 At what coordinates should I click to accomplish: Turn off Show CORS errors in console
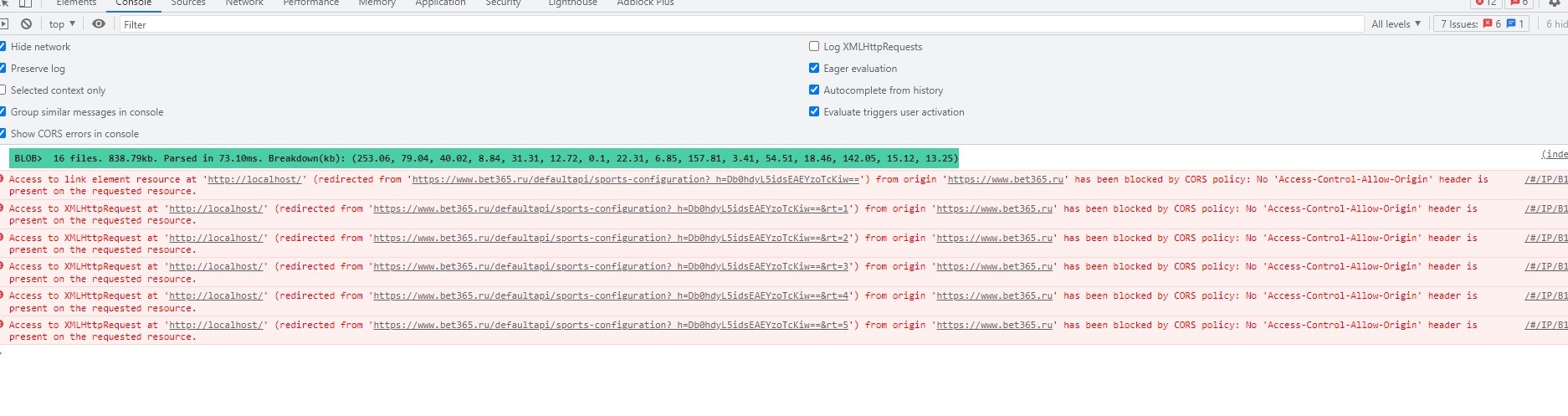point(3,134)
